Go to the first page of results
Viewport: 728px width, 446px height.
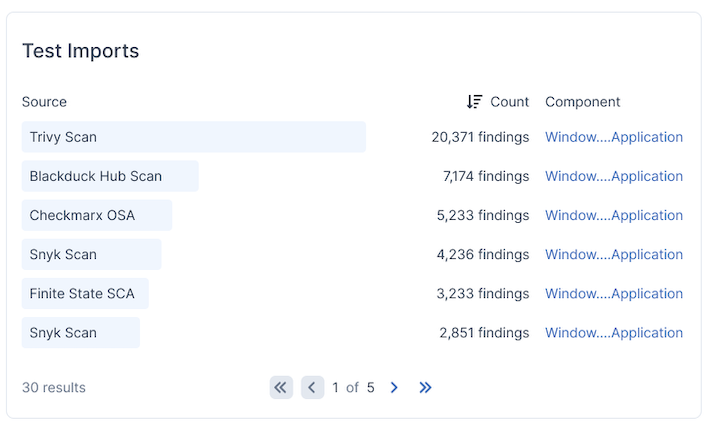[x=281, y=388]
